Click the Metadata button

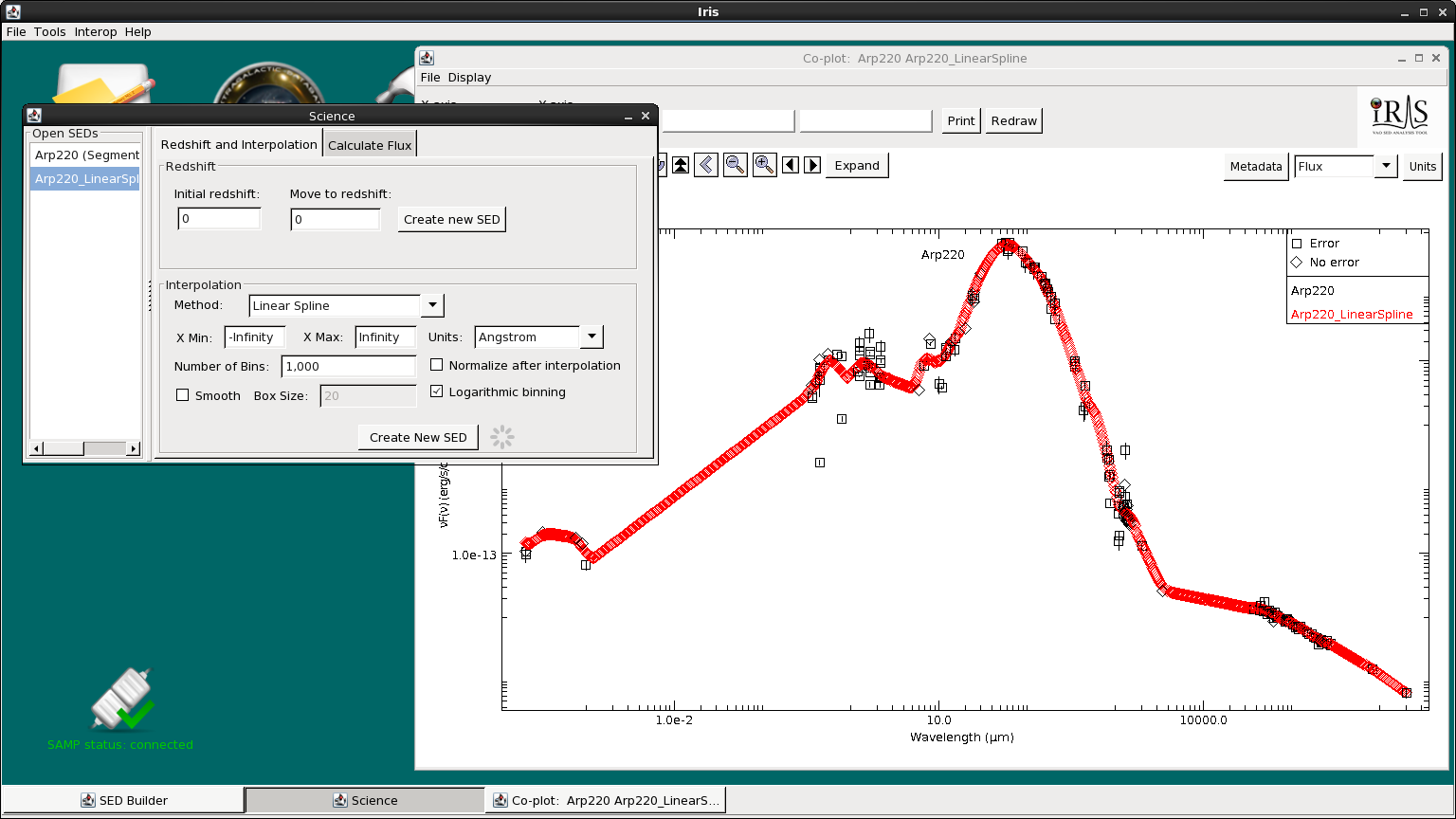pos(1256,166)
